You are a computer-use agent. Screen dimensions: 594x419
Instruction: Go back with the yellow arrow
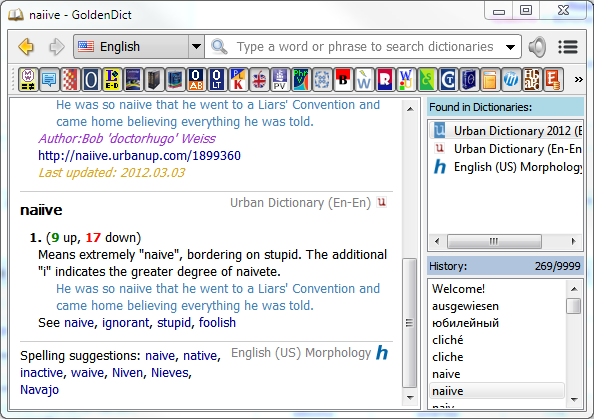coord(26,47)
